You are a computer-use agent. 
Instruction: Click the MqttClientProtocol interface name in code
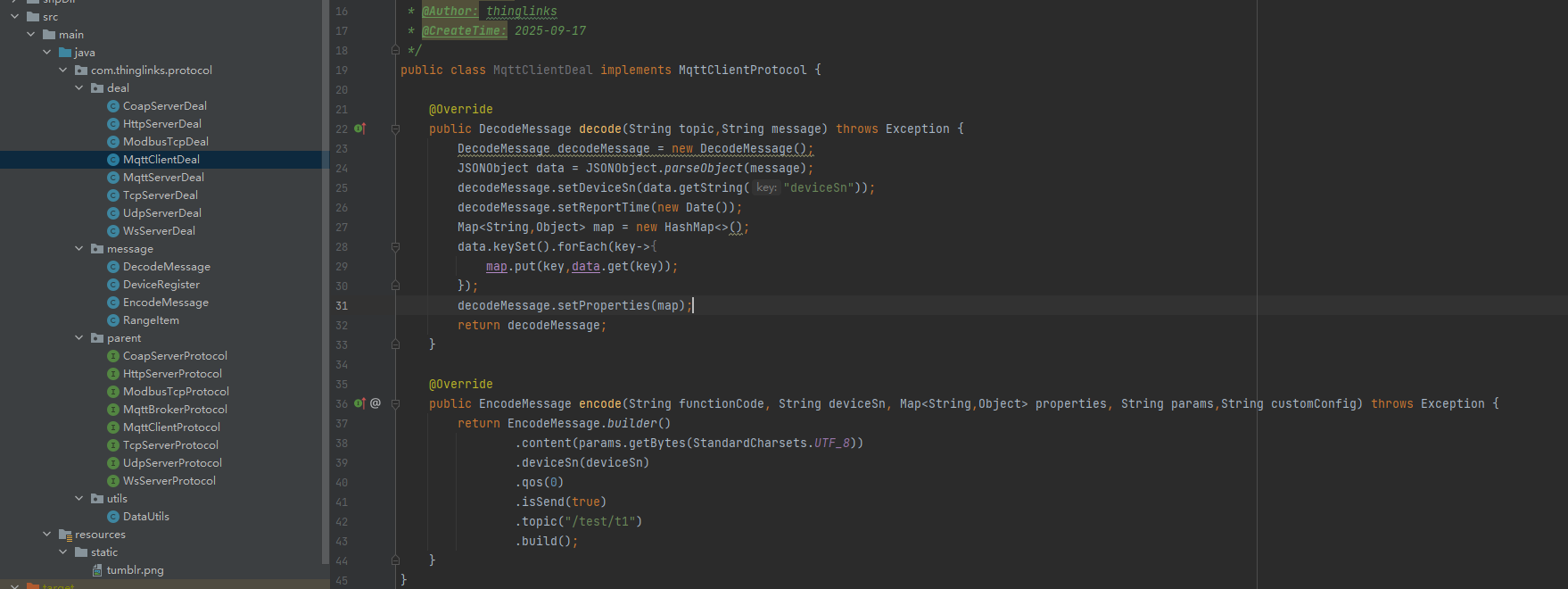pyautogui.click(x=742, y=70)
